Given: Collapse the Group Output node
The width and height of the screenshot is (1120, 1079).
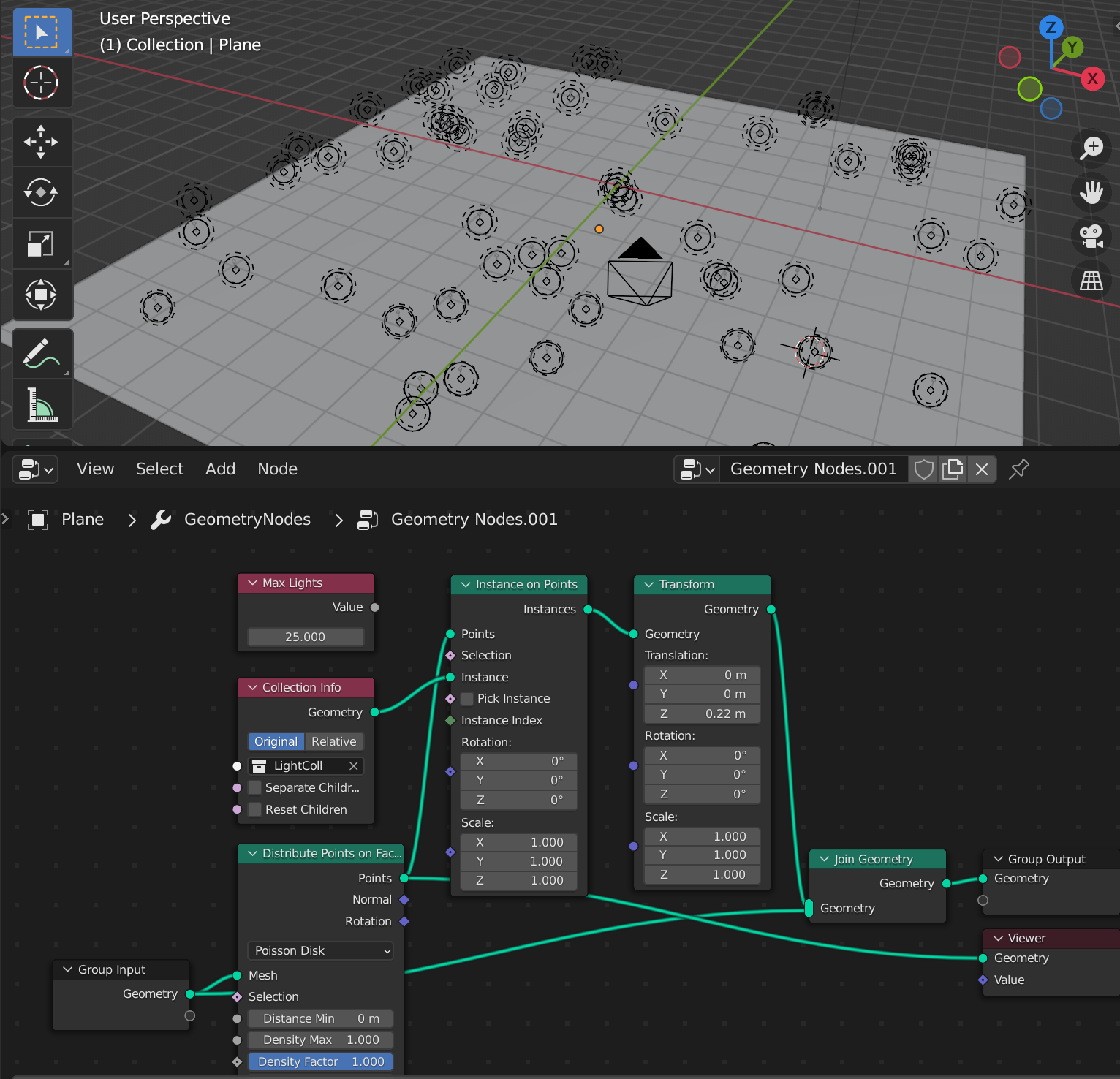Looking at the screenshot, I should click(999, 860).
